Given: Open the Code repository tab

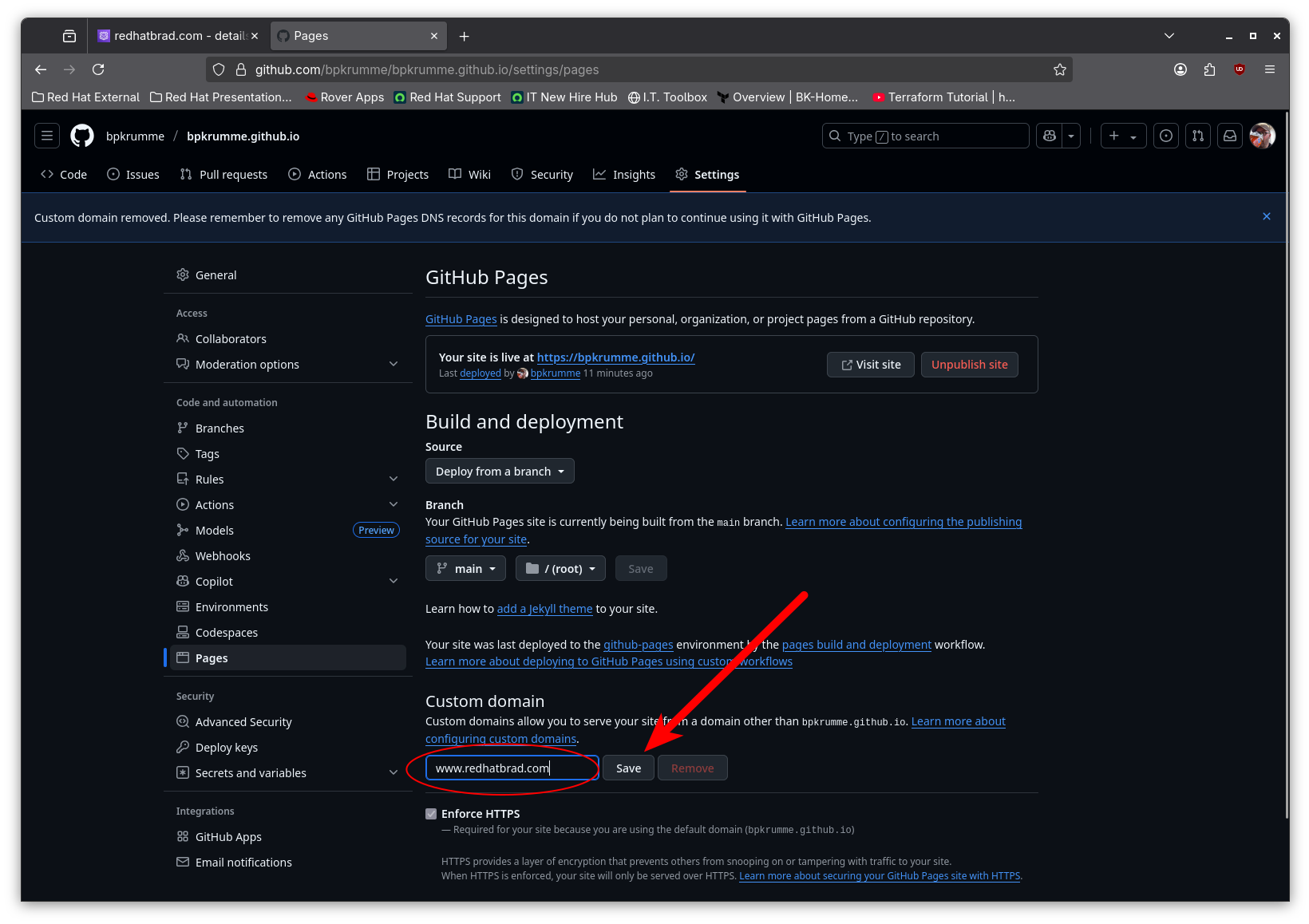Looking at the screenshot, I should (x=64, y=175).
